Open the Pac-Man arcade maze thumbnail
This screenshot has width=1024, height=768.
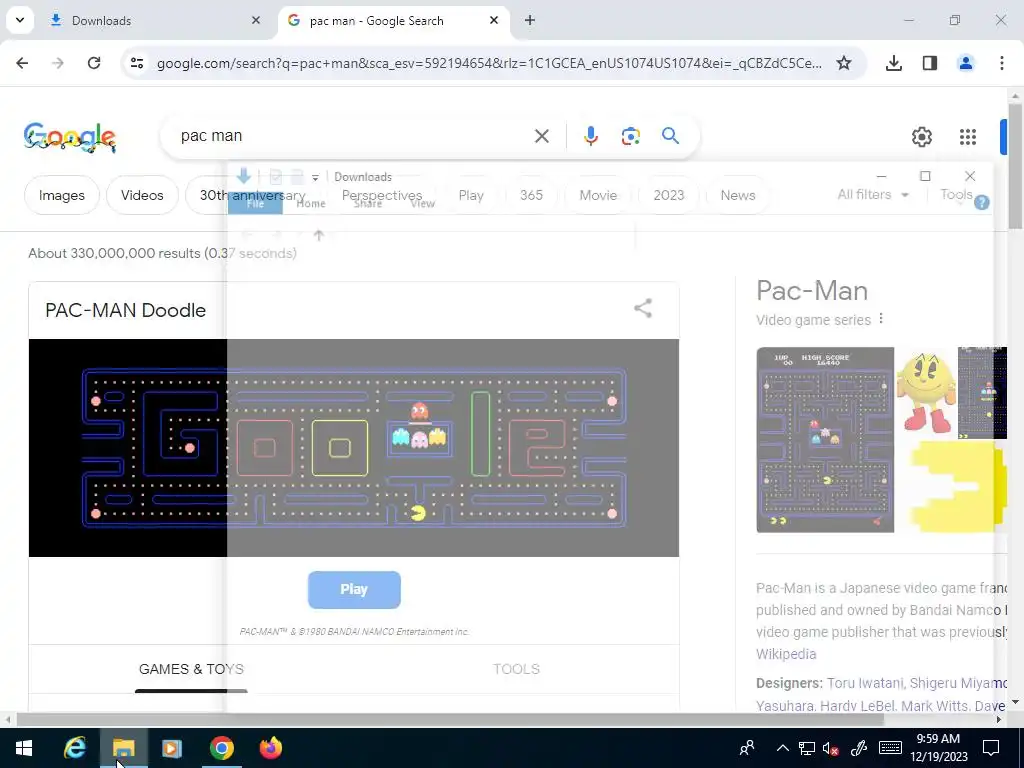point(825,440)
